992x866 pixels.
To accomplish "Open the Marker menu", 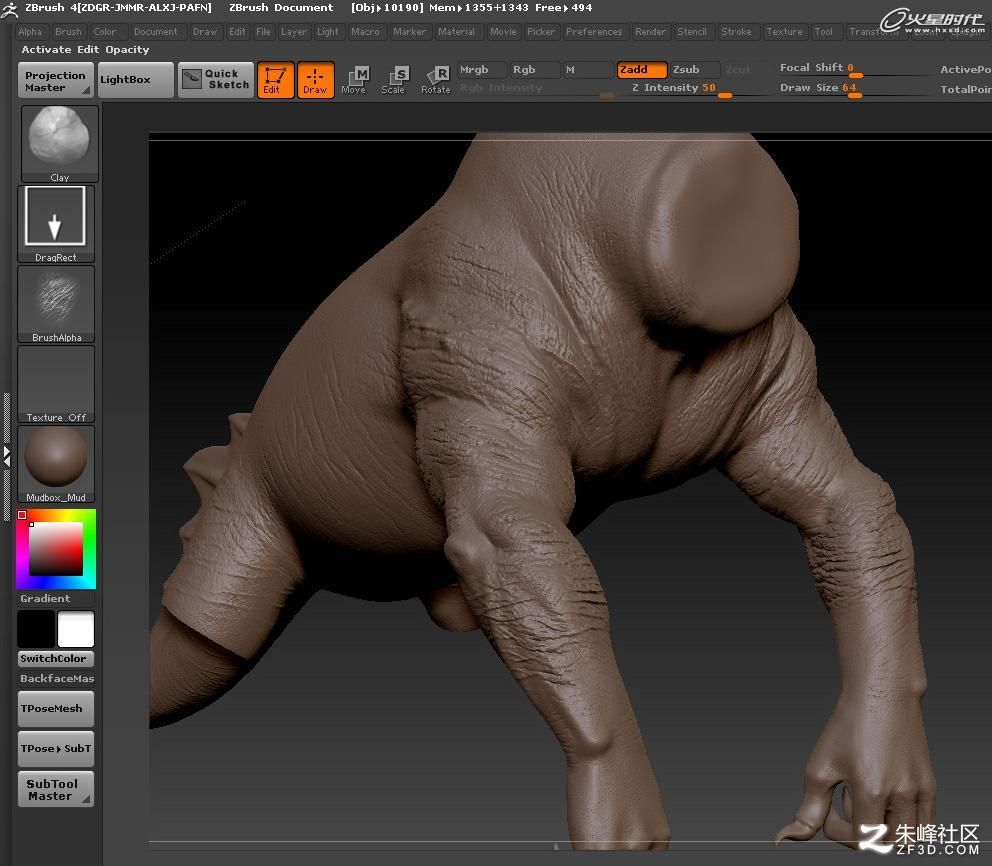I will [409, 32].
